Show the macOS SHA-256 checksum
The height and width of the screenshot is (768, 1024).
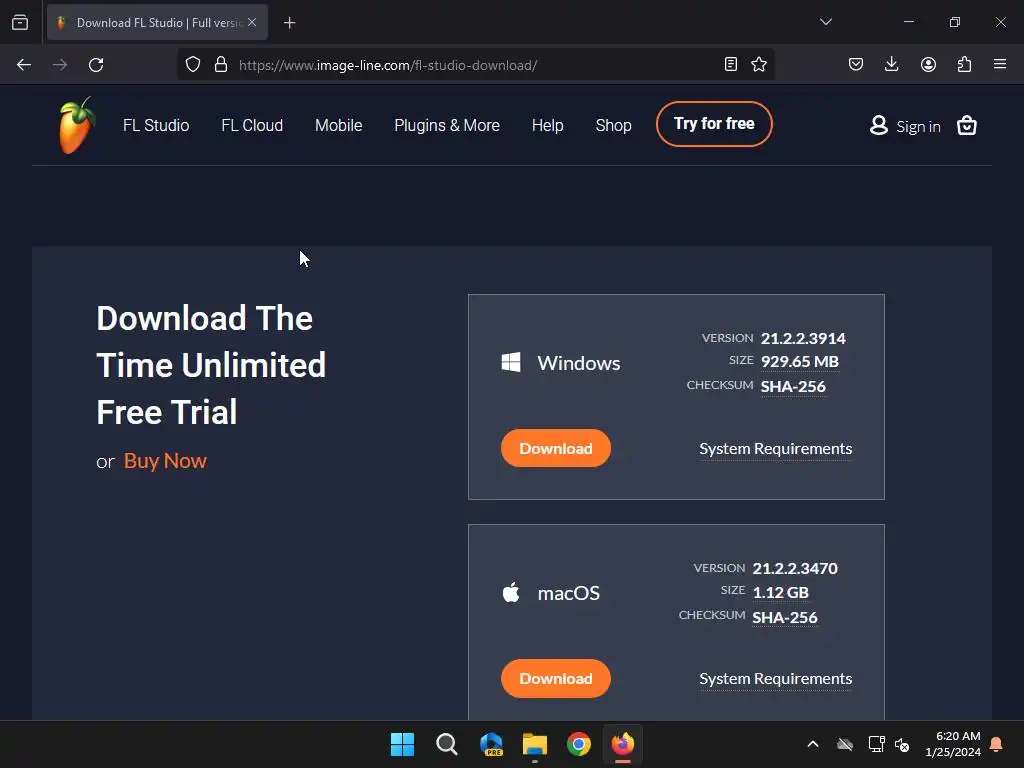click(x=785, y=617)
